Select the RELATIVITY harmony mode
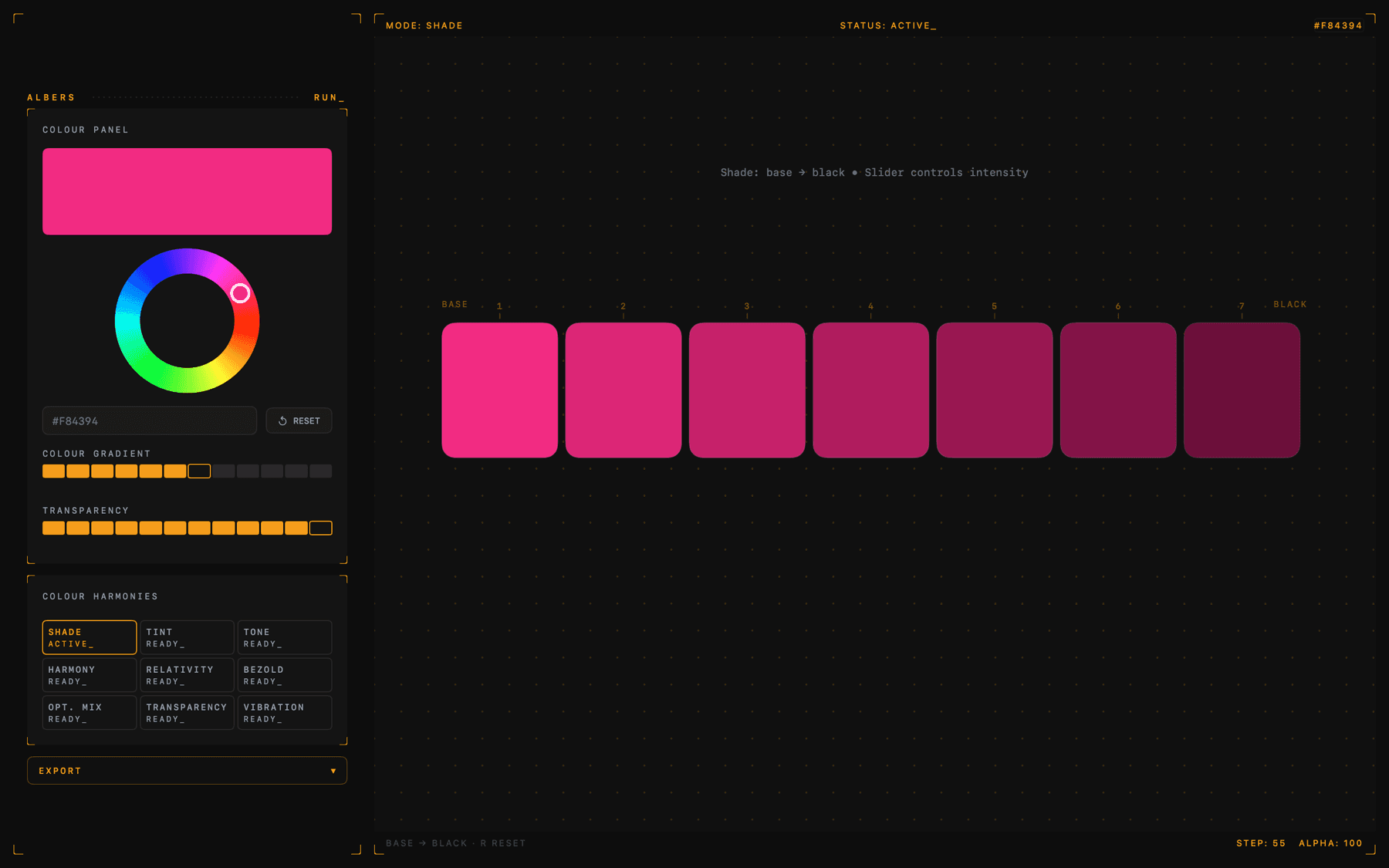The width and height of the screenshot is (1389, 868). point(187,674)
